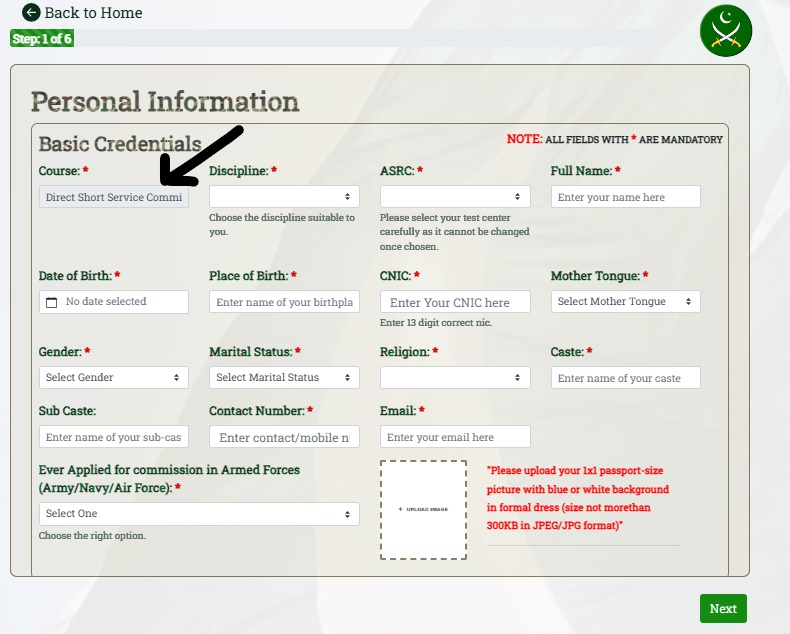Screen dimensions: 790x634
Task: Click the 'Choose the right option.' hint
Action: 92,535
